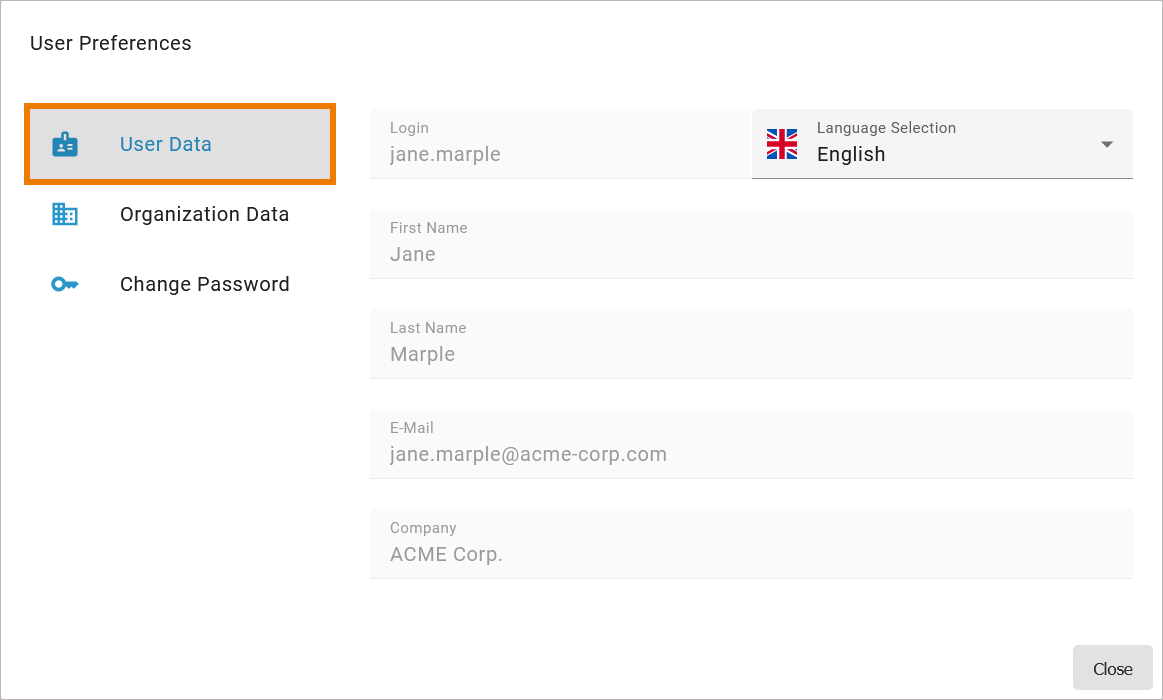This screenshot has width=1163, height=700.
Task: Select the User Data tab label
Action: click(166, 144)
